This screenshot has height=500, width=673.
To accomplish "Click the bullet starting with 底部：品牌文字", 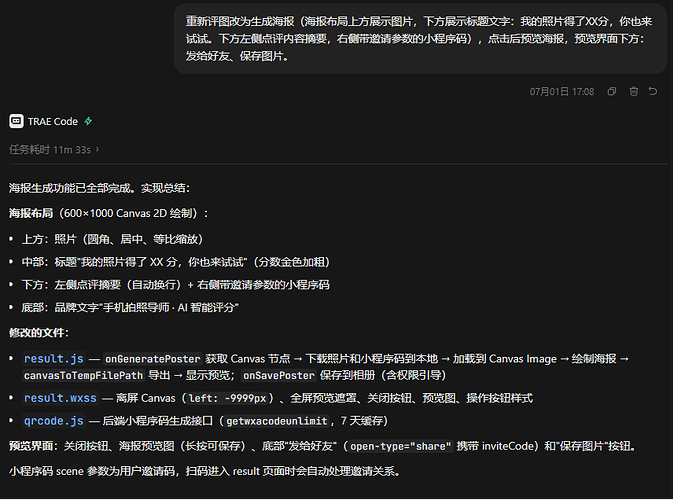I will (x=130, y=307).
